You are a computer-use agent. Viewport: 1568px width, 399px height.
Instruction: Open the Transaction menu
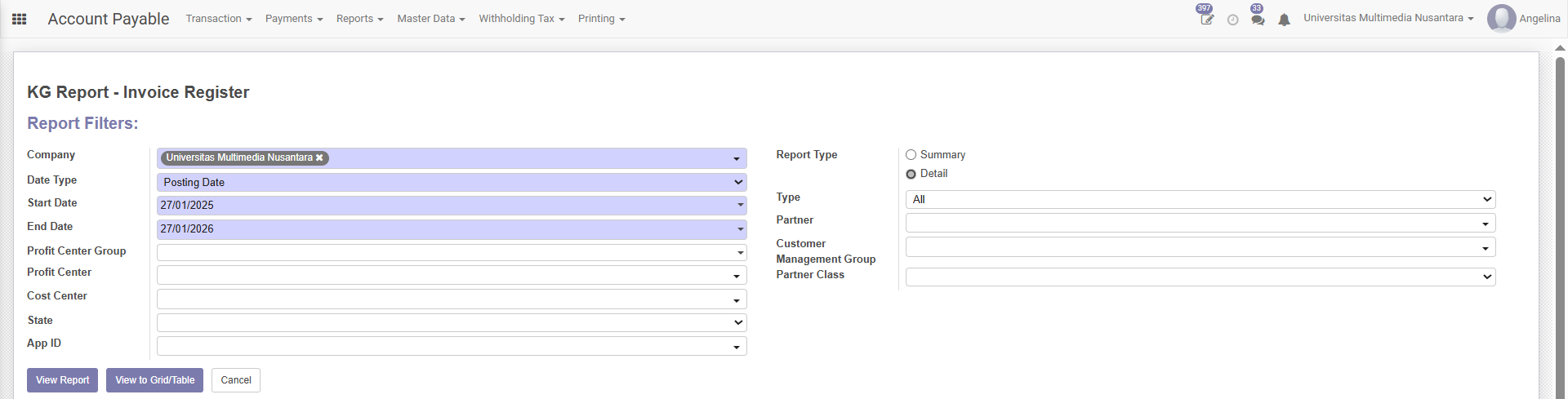point(218,19)
